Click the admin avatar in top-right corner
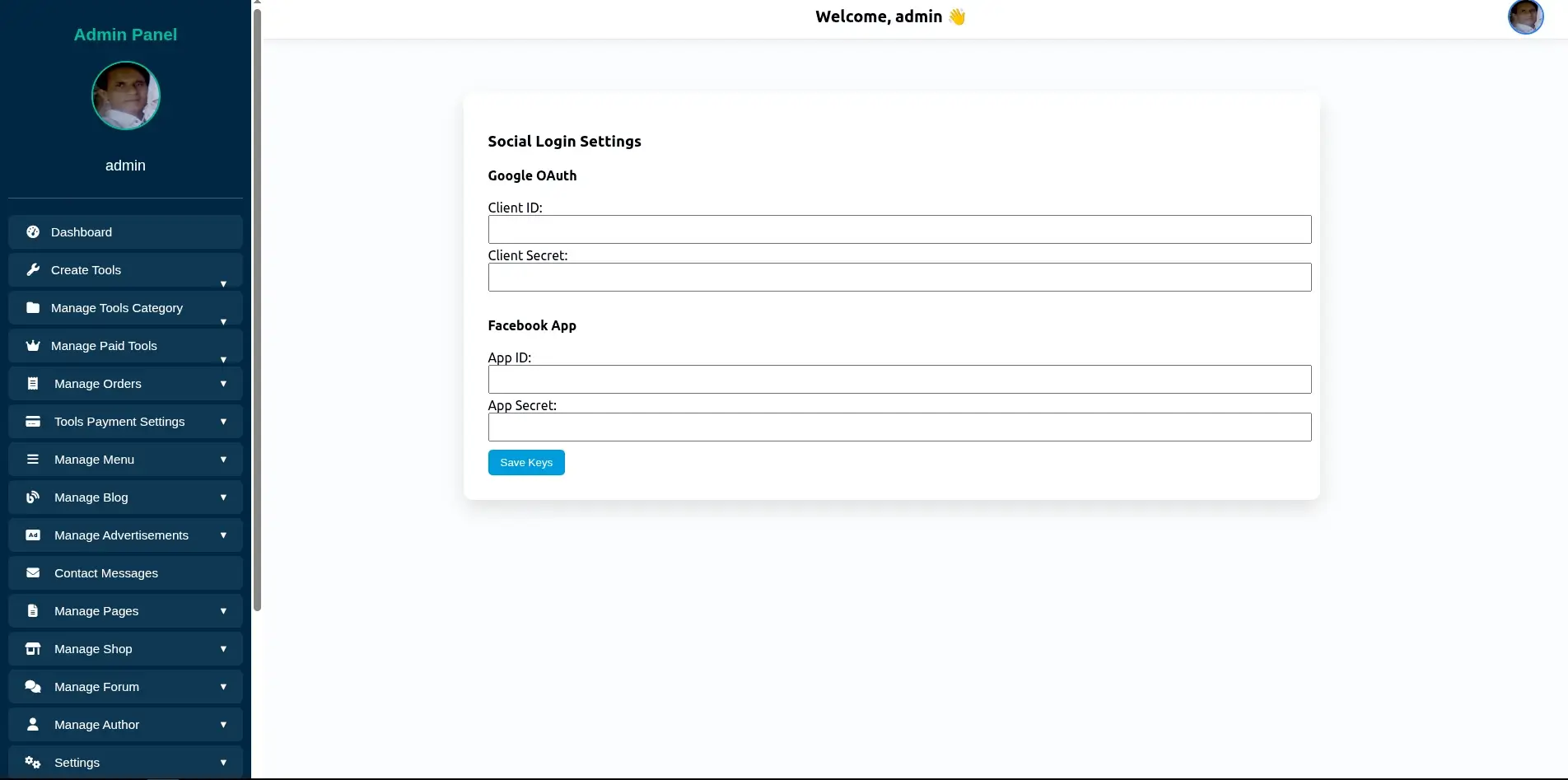This screenshot has height=780, width=1568. pyautogui.click(x=1525, y=17)
